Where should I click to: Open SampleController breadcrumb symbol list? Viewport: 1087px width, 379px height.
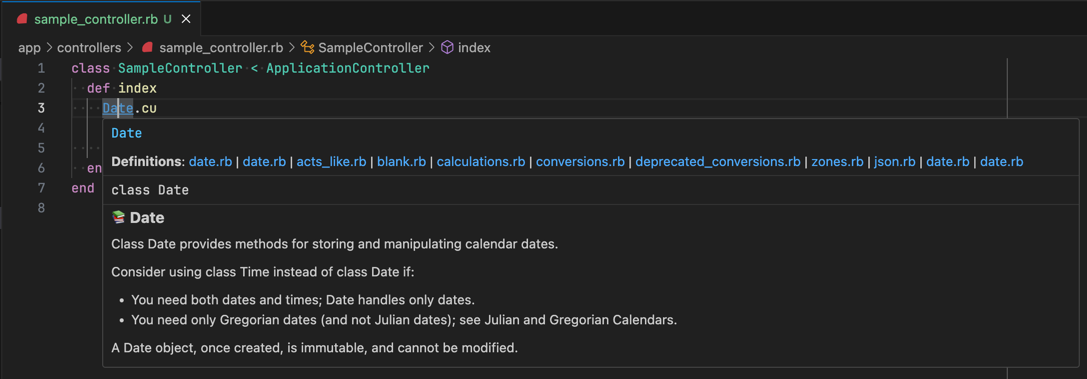coord(370,48)
